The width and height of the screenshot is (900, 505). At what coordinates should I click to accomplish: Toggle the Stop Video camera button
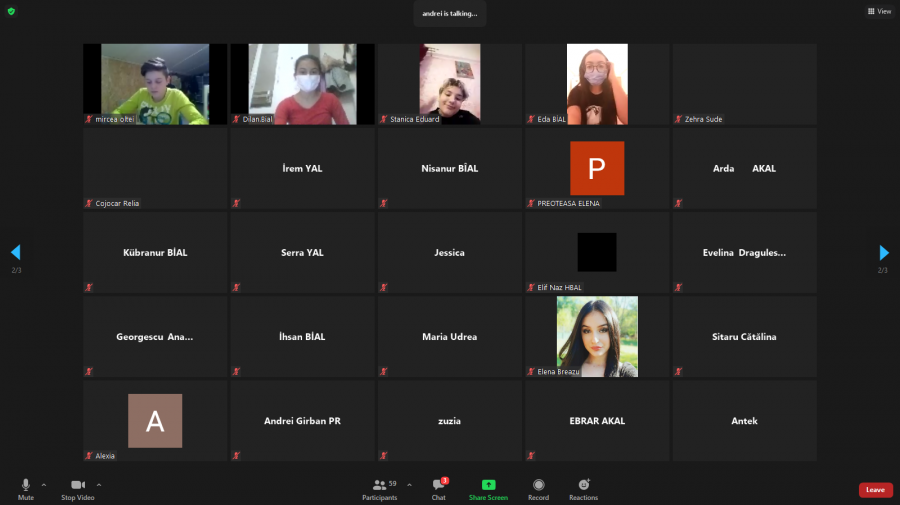(x=77, y=489)
